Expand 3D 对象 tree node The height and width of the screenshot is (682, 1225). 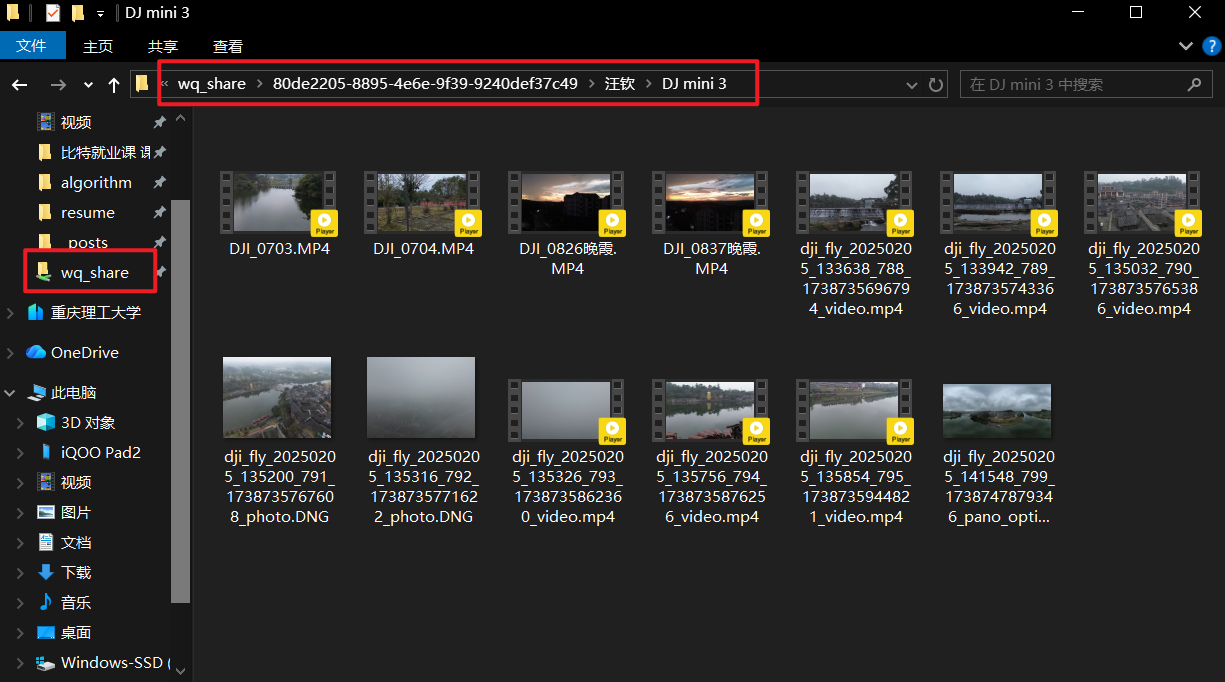(21, 423)
